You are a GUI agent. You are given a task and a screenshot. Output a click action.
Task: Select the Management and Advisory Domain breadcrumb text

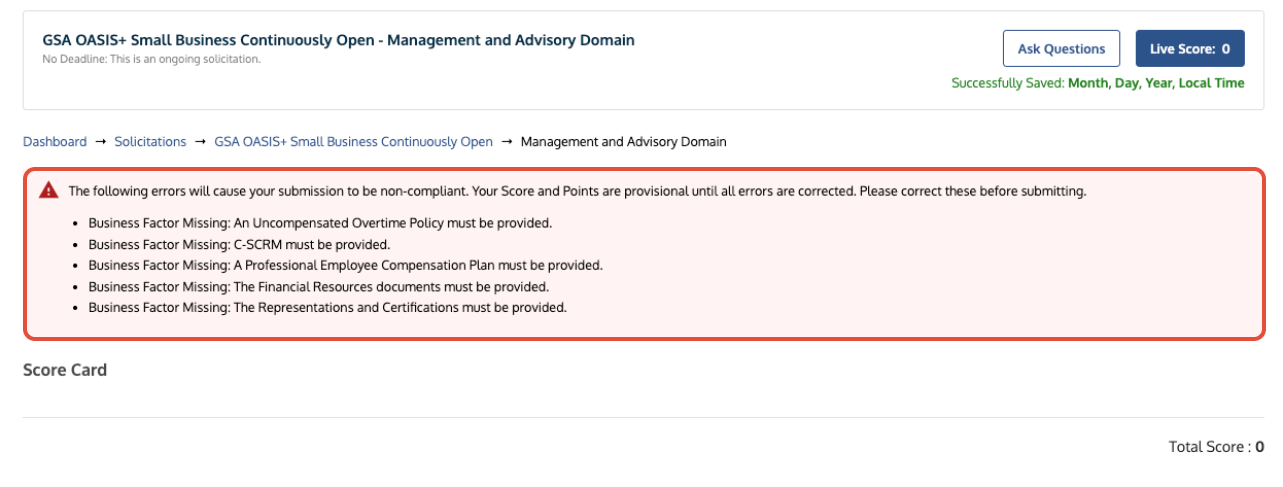pos(624,142)
